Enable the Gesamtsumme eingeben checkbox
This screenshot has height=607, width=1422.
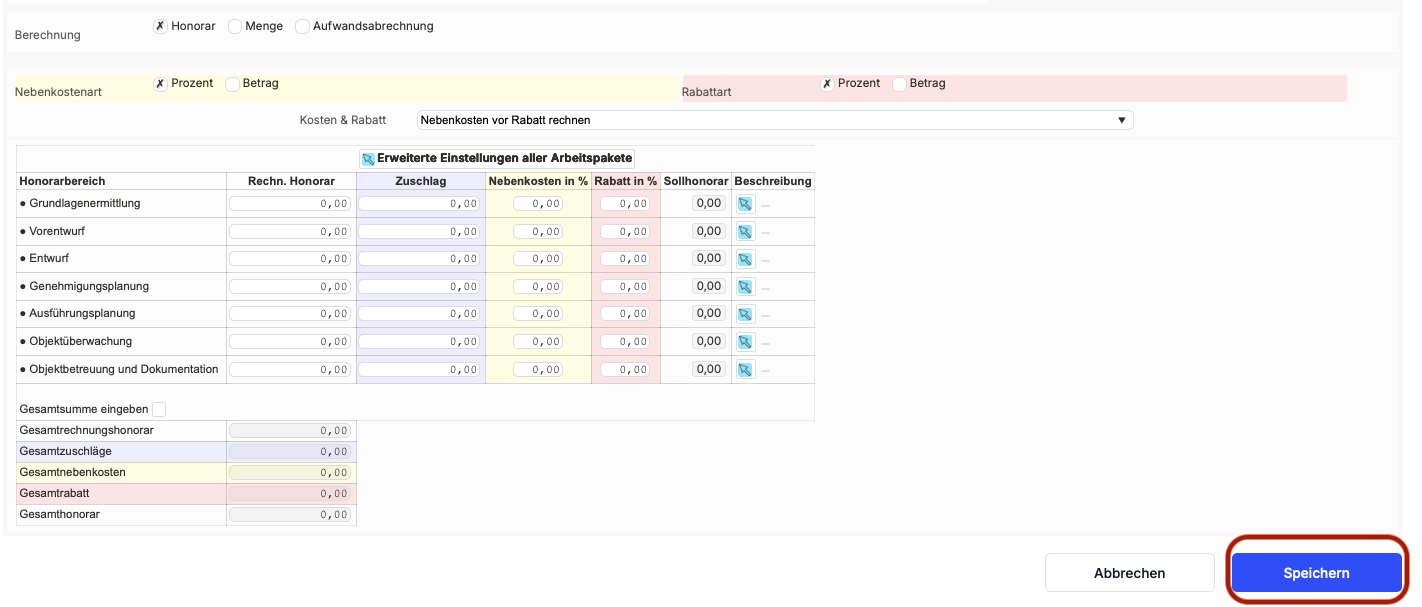pyautogui.click(x=159, y=409)
